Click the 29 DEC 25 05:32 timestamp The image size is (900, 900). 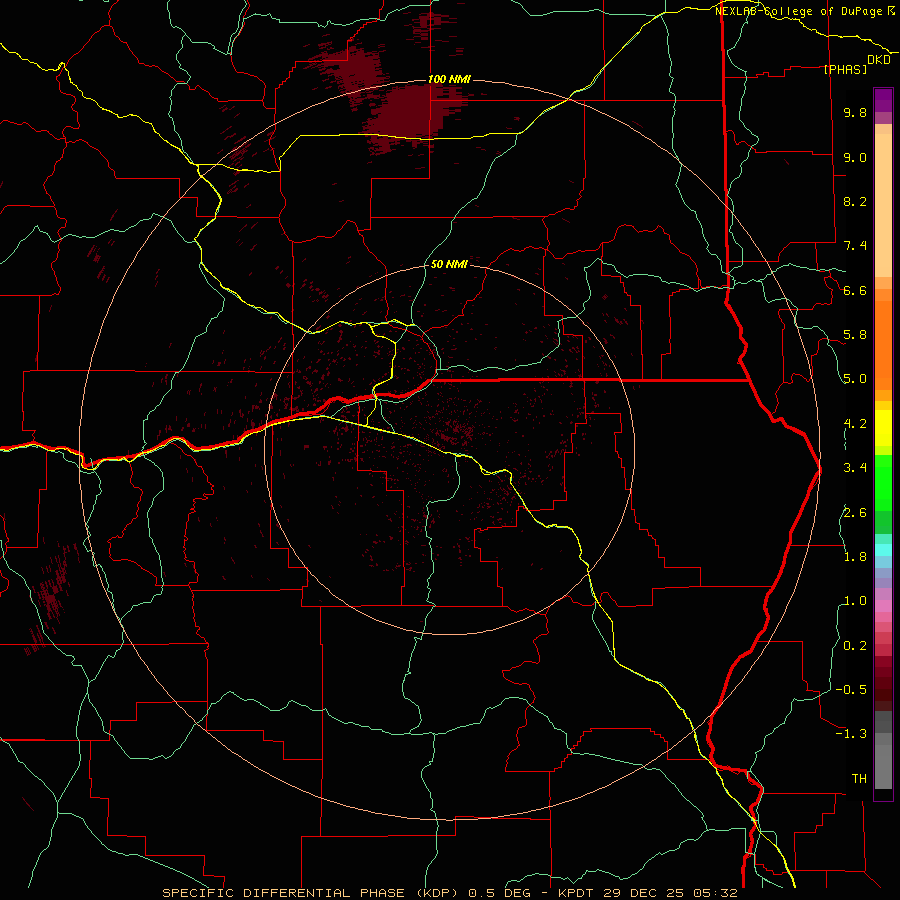pos(670,893)
